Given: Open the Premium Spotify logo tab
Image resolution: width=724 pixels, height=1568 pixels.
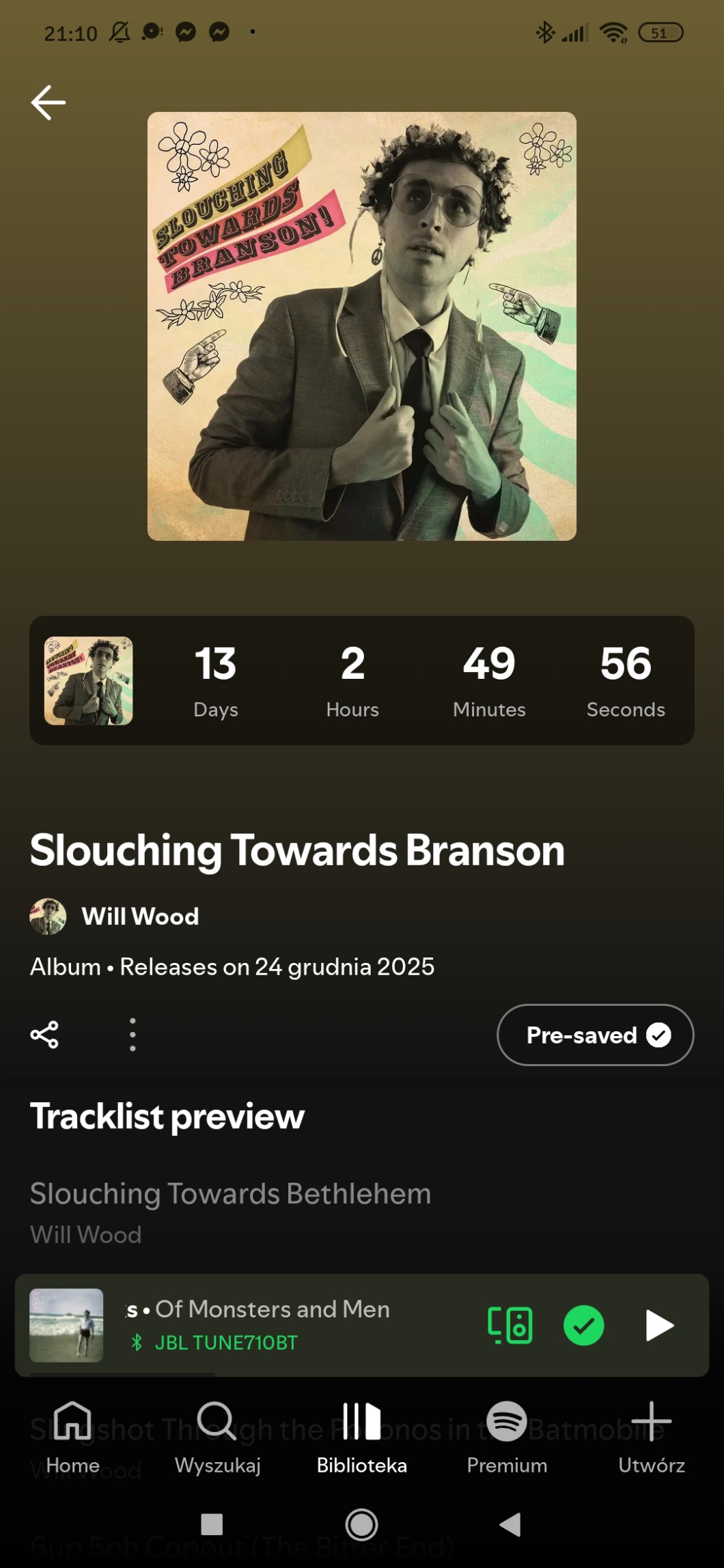Looking at the screenshot, I should [x=507, y=1437].
